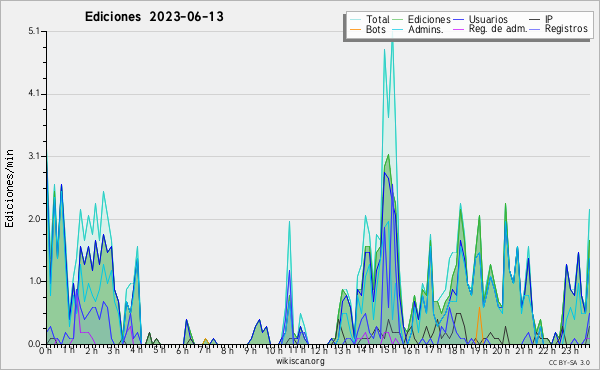Click the 'Ediciones' legend entry
The image size is (600, 370).
point(429,19)
